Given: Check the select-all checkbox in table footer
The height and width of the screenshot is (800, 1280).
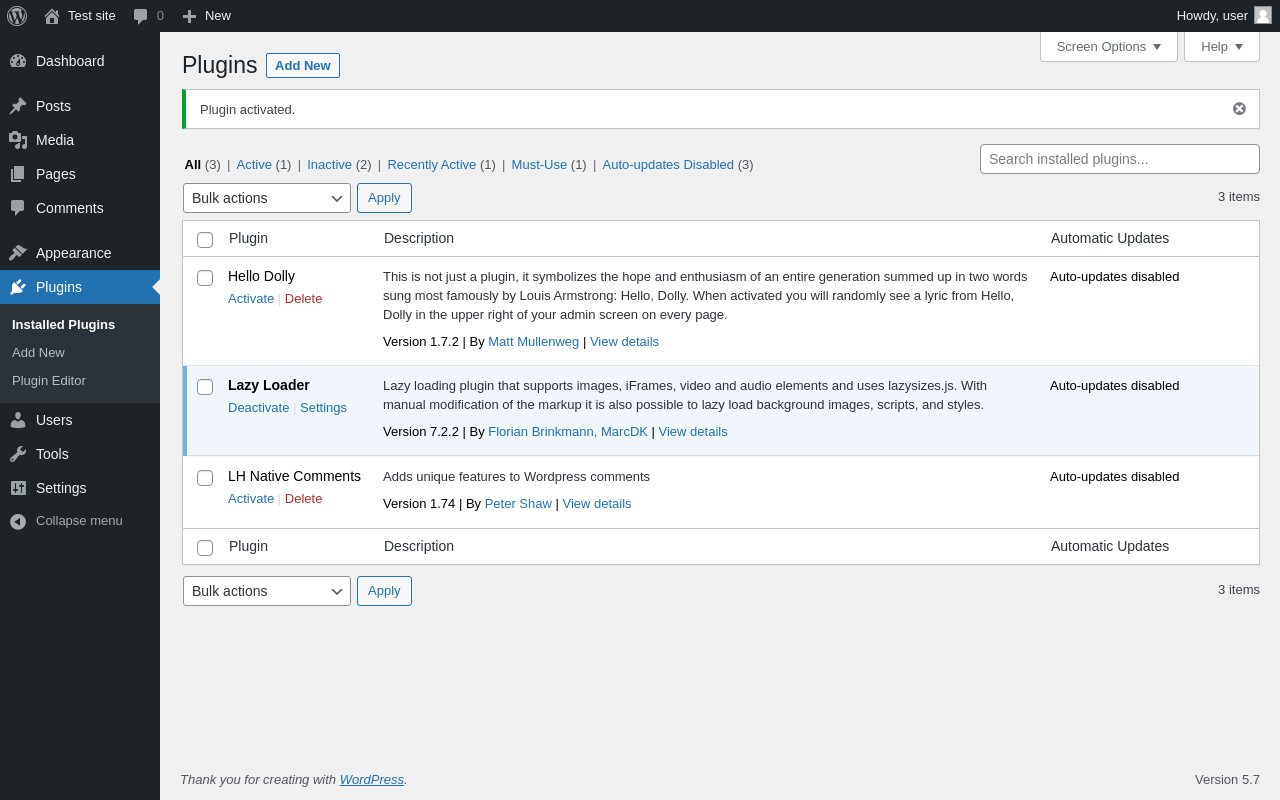Looking at the screenshot, I should click(205, 548).
